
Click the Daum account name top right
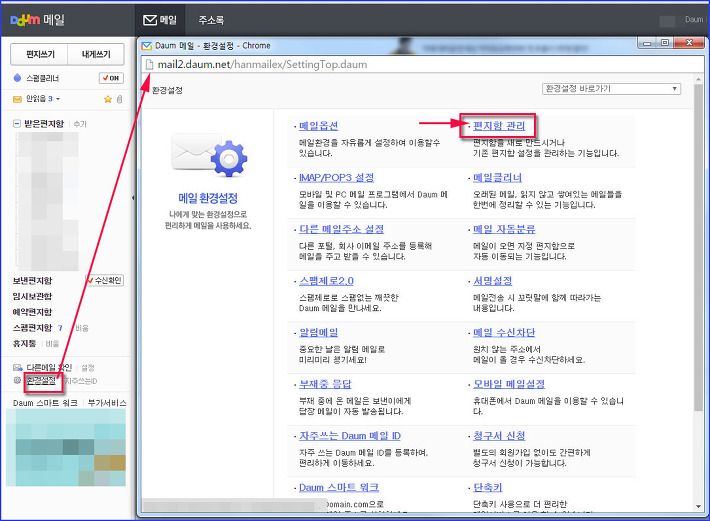(694, 19)
